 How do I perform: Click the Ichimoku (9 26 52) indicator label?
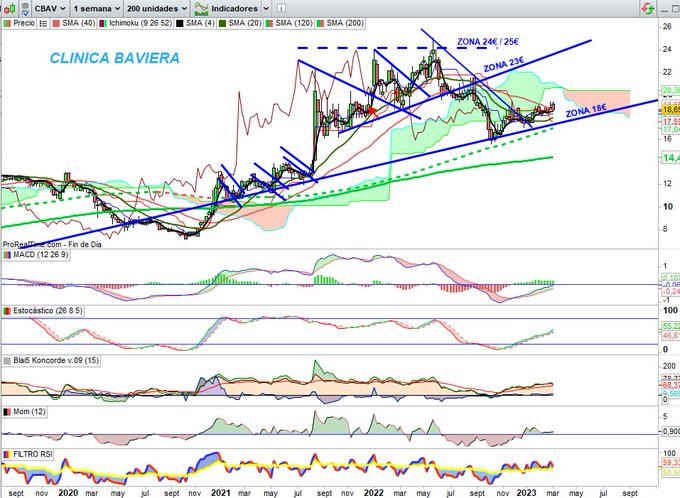[140, 23]
